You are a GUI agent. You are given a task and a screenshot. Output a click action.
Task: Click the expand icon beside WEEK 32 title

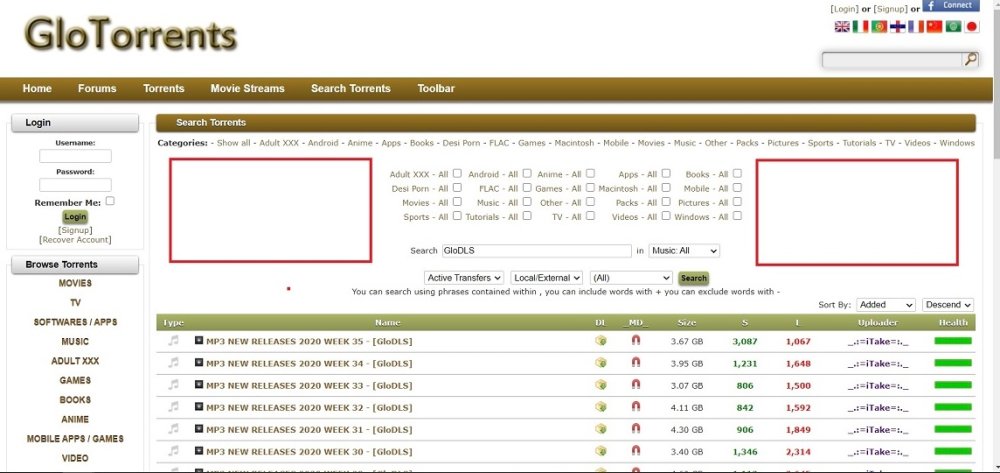coord(199,407)
